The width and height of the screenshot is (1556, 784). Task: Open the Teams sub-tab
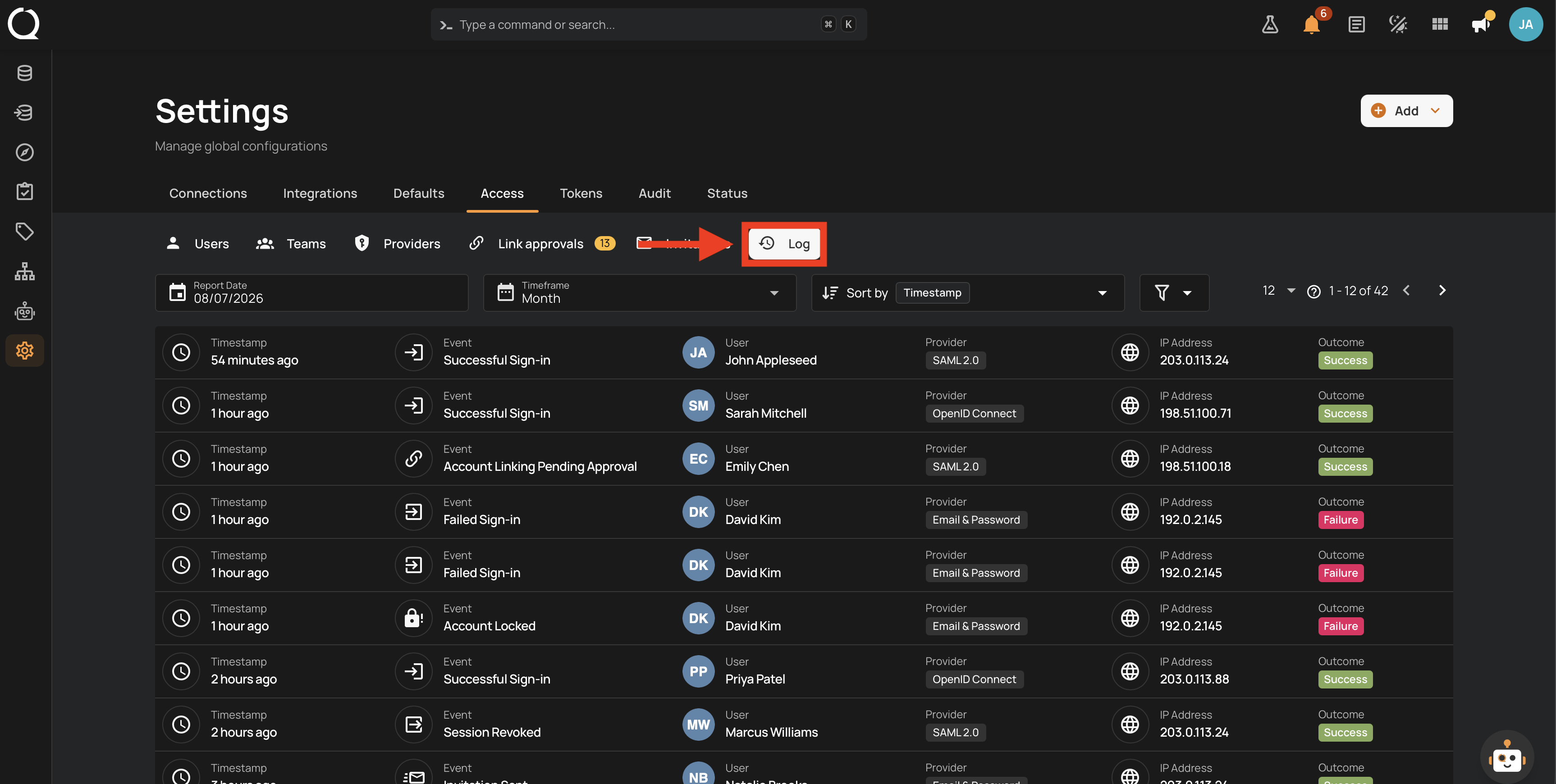291,243
